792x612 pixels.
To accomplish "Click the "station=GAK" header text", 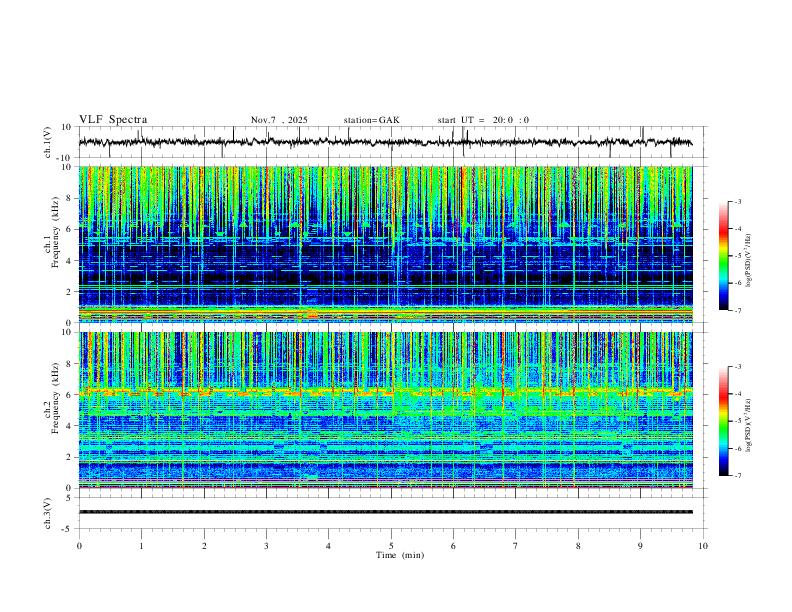I will click(371, 120).
